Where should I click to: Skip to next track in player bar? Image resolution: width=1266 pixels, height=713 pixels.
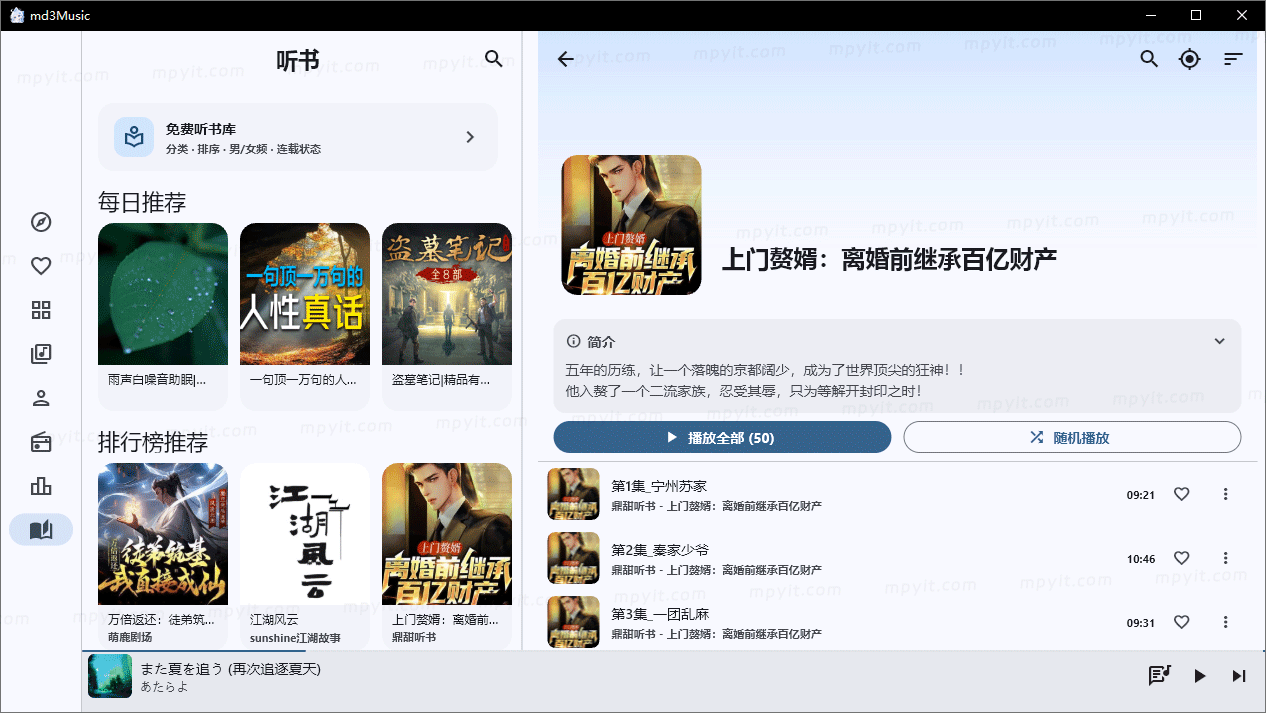(1239, 676)
